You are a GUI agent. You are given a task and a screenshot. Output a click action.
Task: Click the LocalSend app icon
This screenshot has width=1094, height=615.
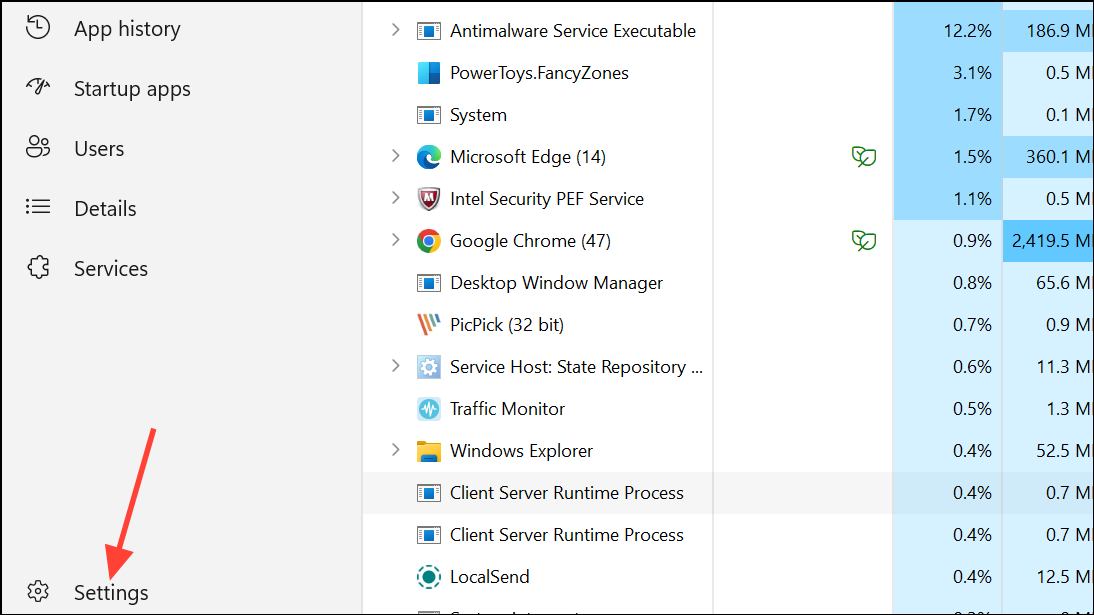point(428,576)
